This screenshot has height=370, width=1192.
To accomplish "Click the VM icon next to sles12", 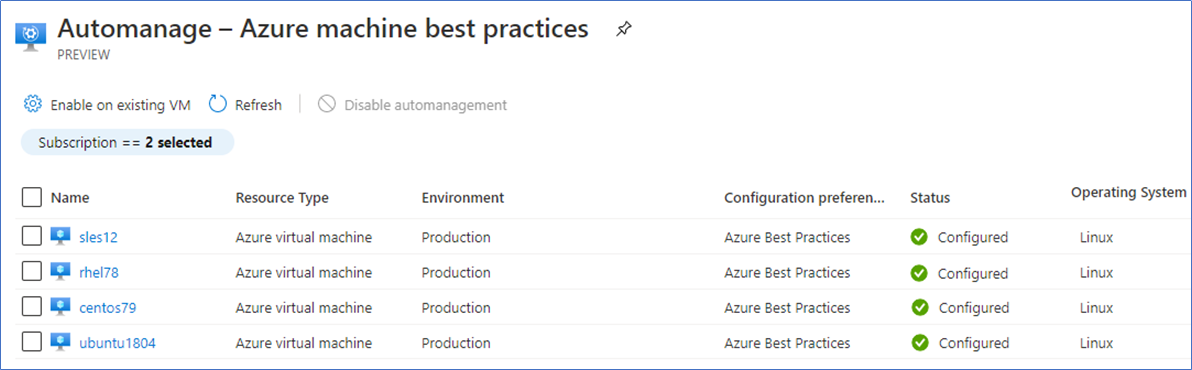I will point(61,237).
